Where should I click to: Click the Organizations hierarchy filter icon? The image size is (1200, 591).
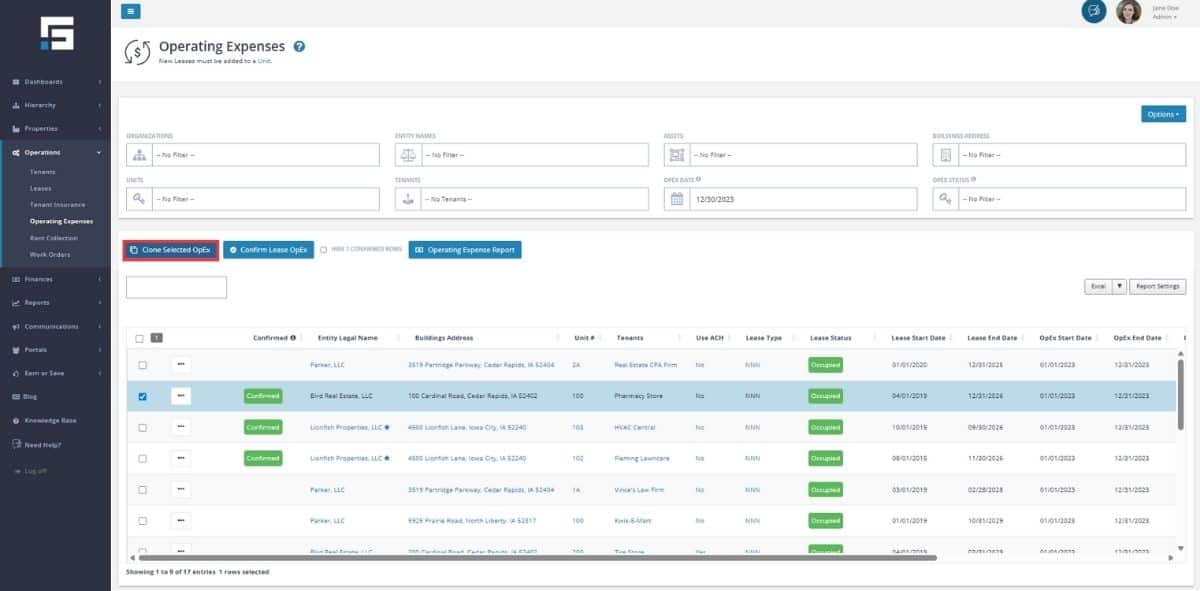[139, 155]
